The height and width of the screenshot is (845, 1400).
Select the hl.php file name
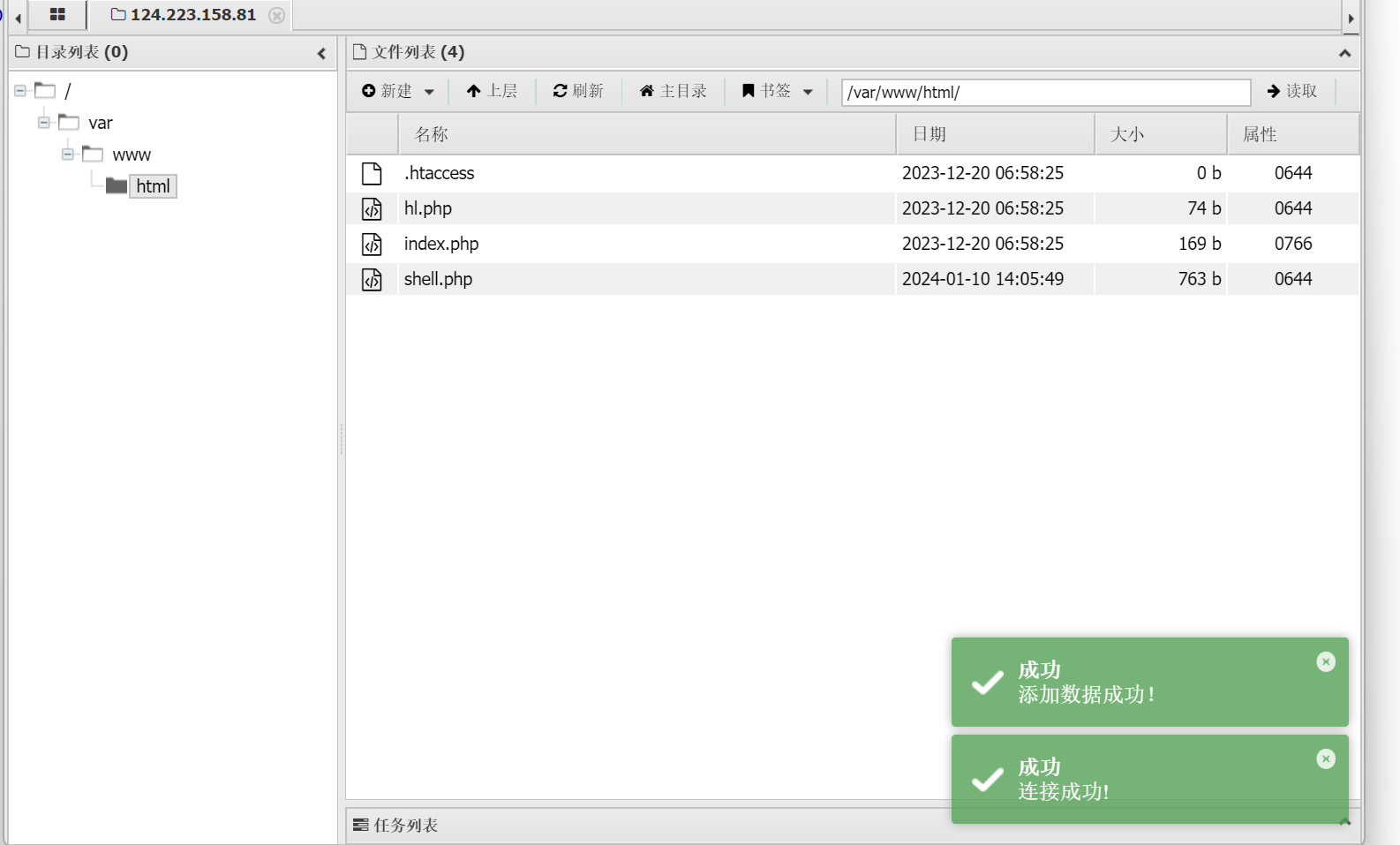click(x=428, y=208)
